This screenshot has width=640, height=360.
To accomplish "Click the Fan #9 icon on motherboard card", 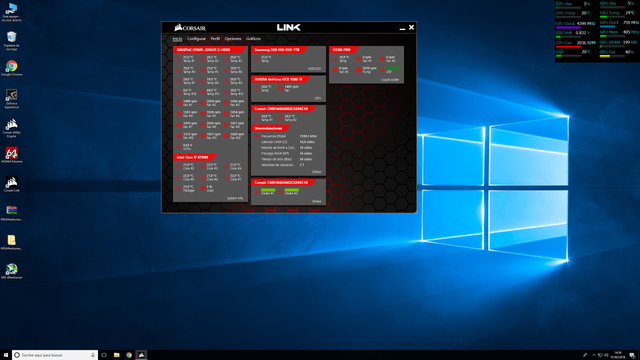I will coord(226,125).
